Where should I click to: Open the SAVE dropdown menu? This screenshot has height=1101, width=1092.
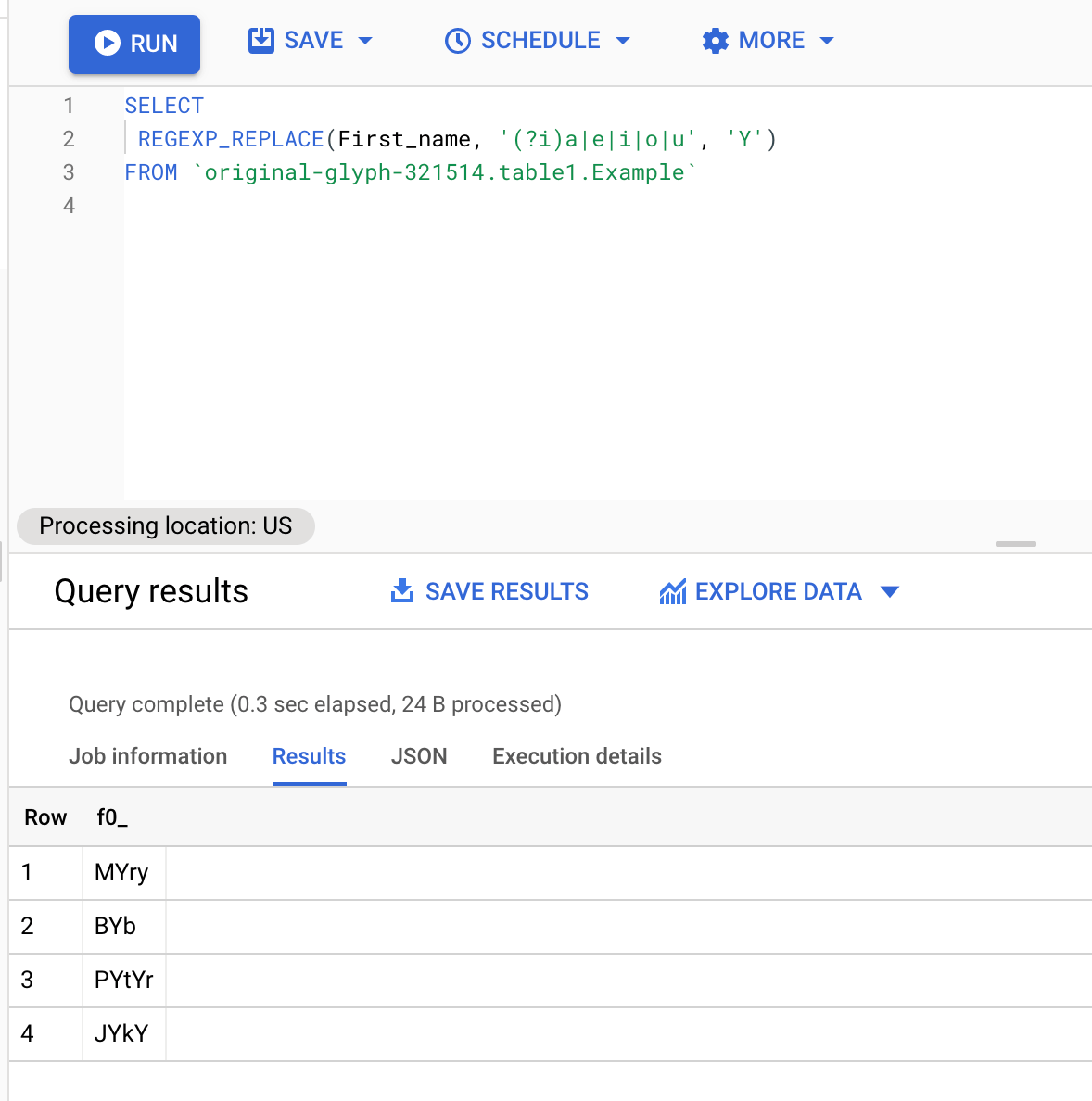pos(367,41)
